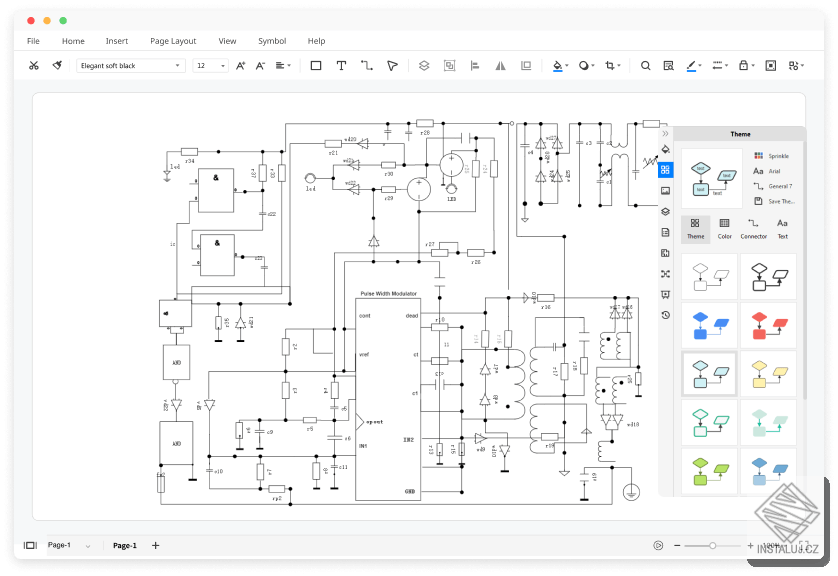The image size is (838, 576).
Task: Open the 'Elegant soft black' font dropdown
Action: click(x=130, y=65)
